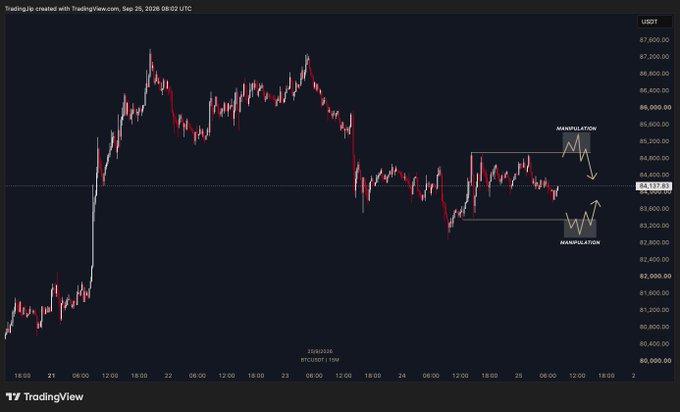The width and height of the screenshot is (680, 412).
Task: Click the bold 82,000.00 price label
Action: [x=655, y=276]
